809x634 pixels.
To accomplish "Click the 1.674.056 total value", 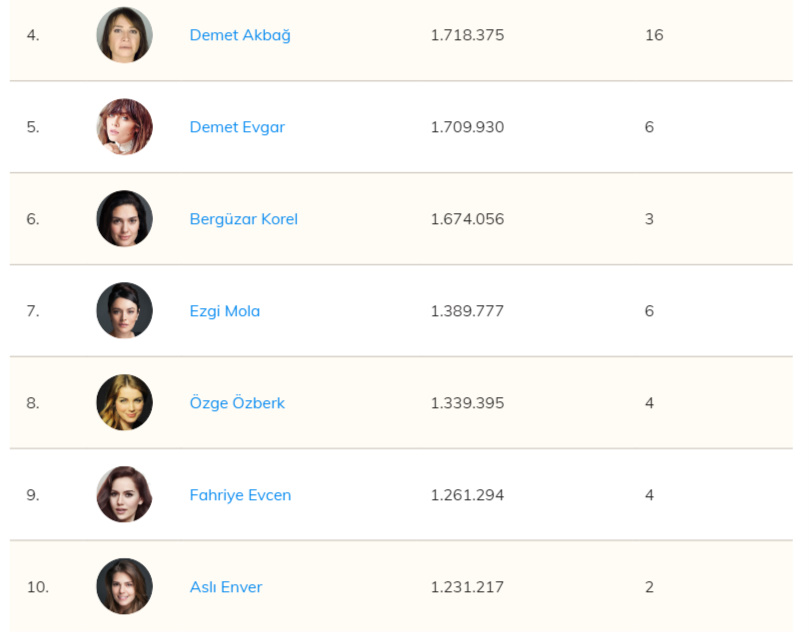I will [x=467, y=219].
